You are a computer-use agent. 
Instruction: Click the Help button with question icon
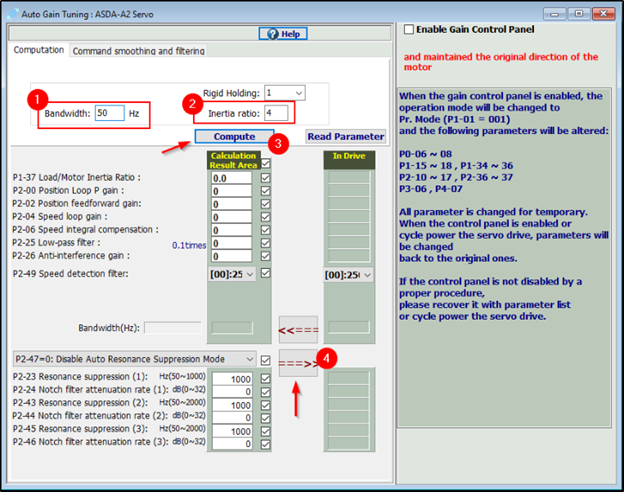pyautogui.click(x=282, y=33)
